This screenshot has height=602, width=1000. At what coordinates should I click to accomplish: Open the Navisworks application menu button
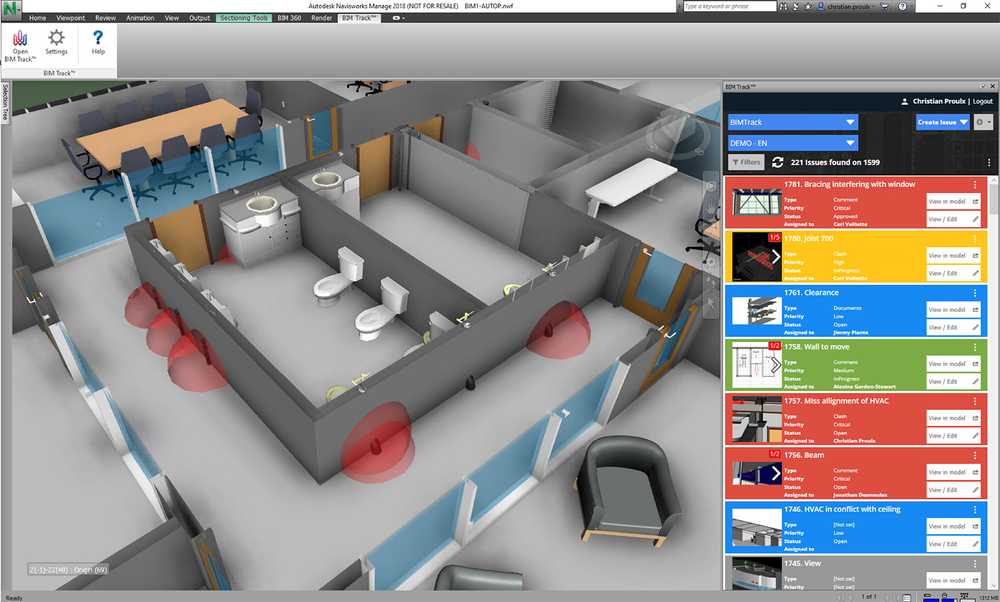pyautogui.click(x=11, y=8)
